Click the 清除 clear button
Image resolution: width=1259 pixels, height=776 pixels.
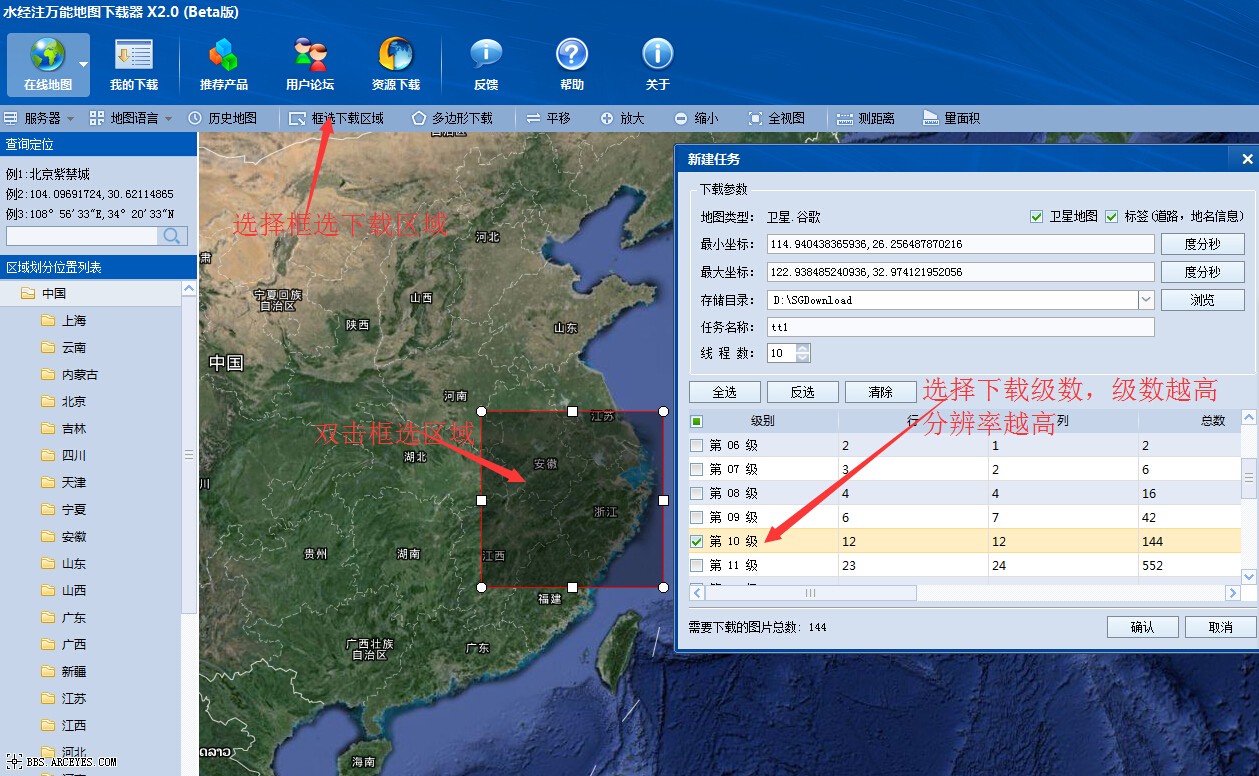coord(880,392)
